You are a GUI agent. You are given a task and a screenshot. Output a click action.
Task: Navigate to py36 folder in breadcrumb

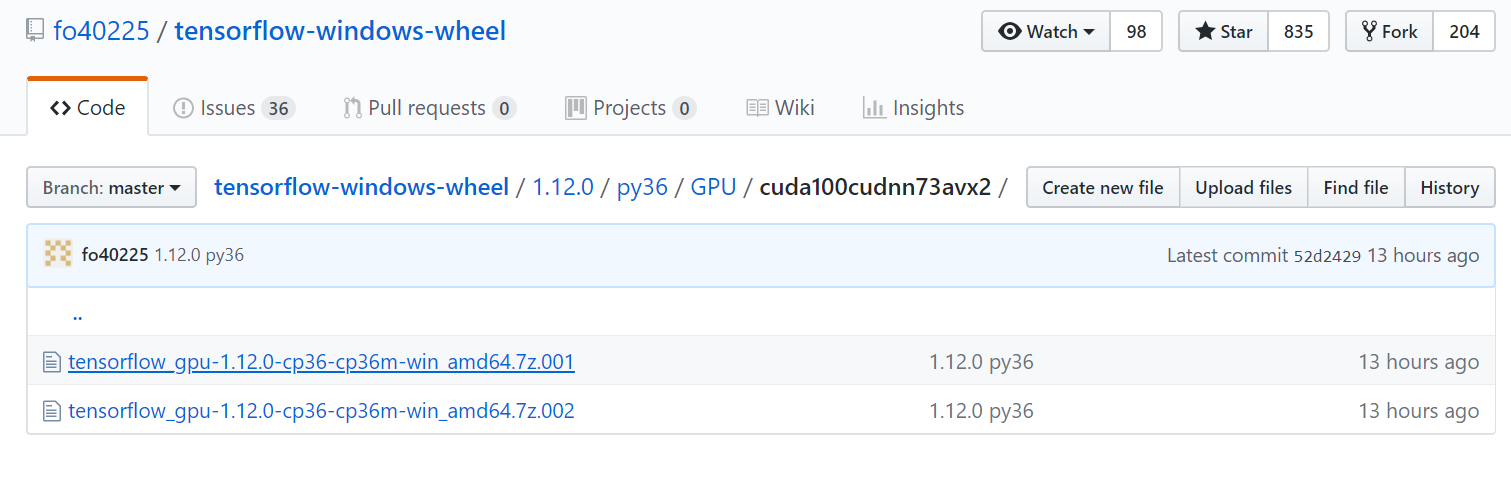click(x=642, y=187)
